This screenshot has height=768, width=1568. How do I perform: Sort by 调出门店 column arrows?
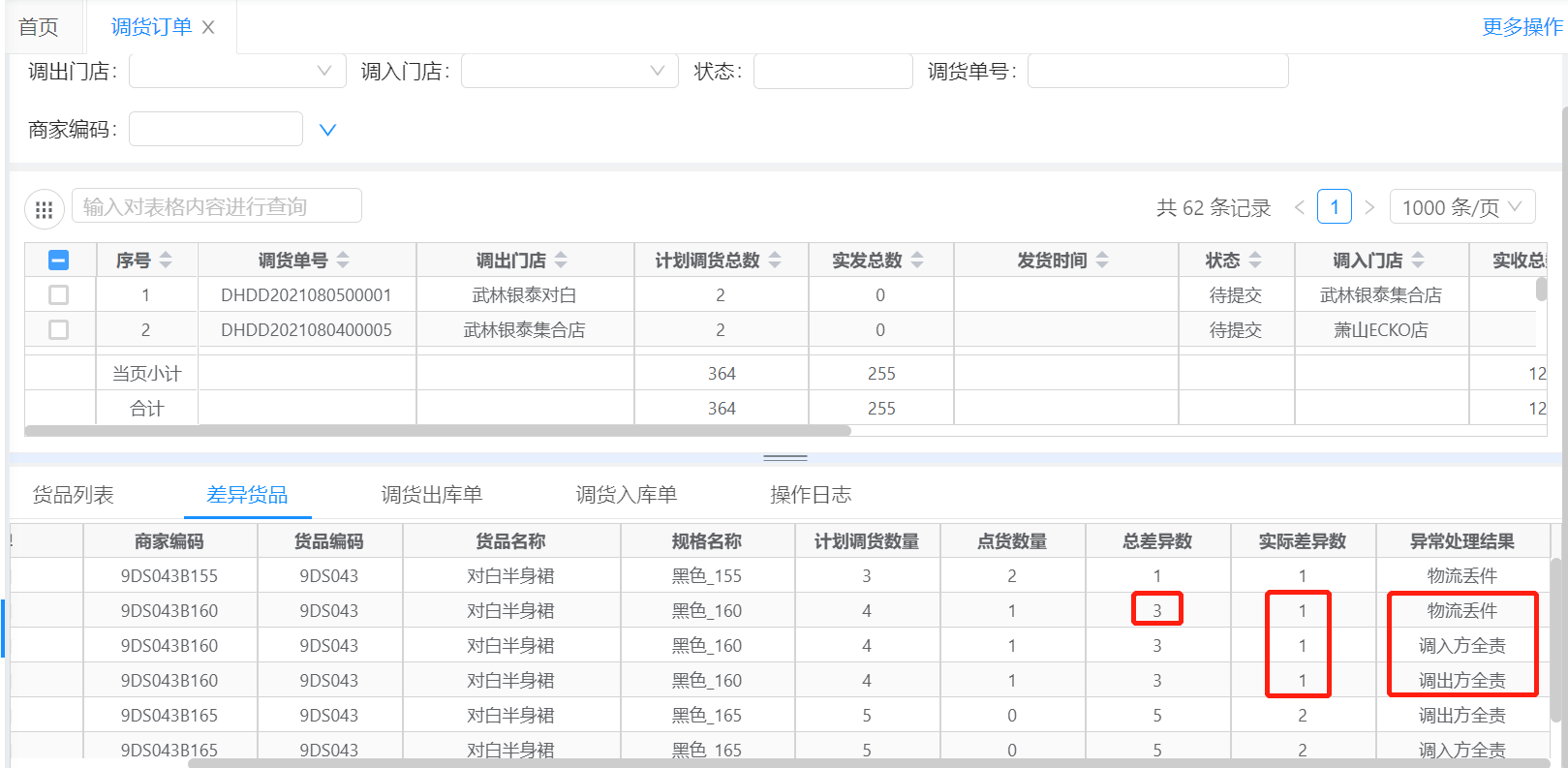click(x=561, y=261)
